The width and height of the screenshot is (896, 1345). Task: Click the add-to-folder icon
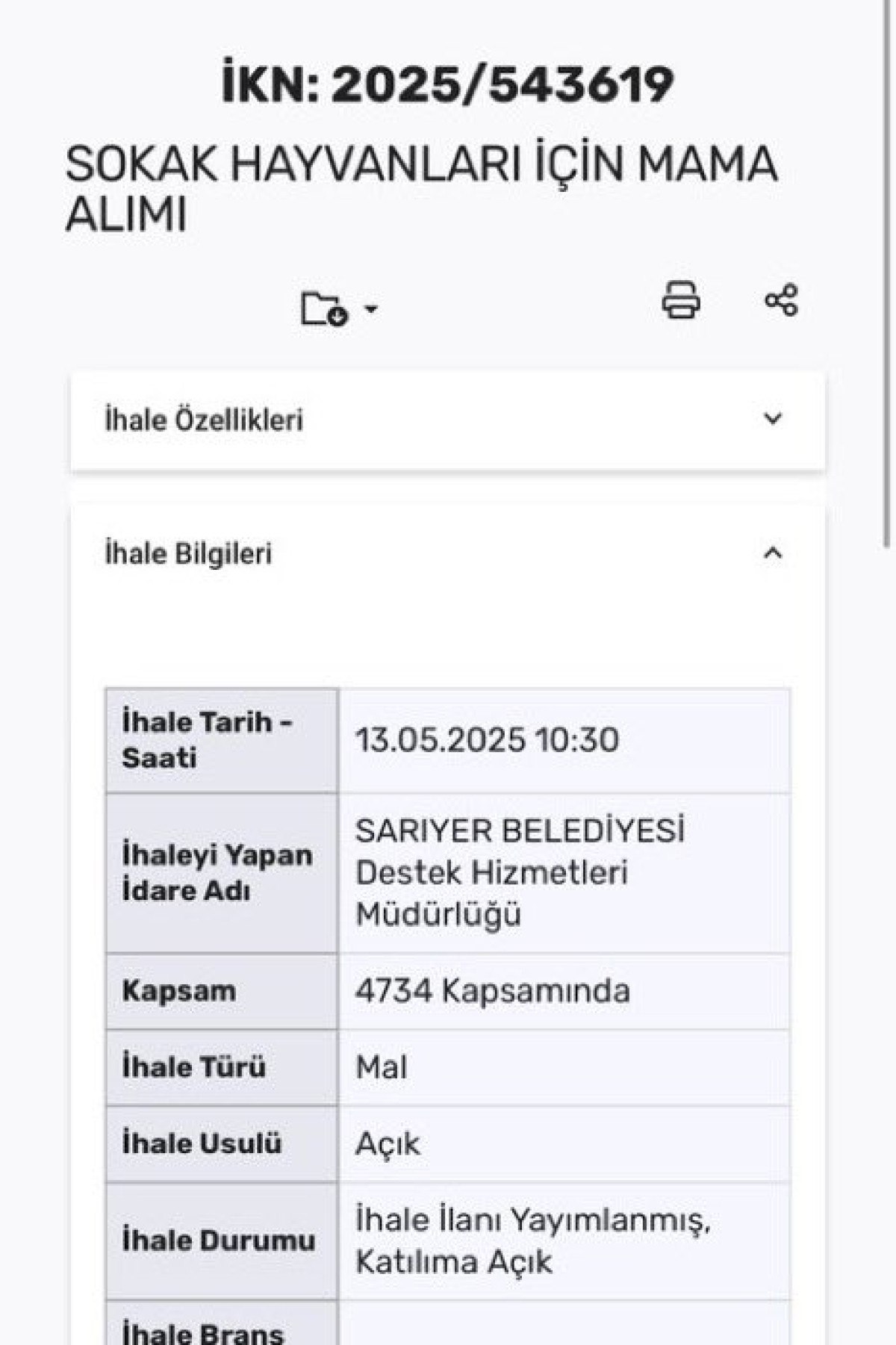tap(323, 308)
